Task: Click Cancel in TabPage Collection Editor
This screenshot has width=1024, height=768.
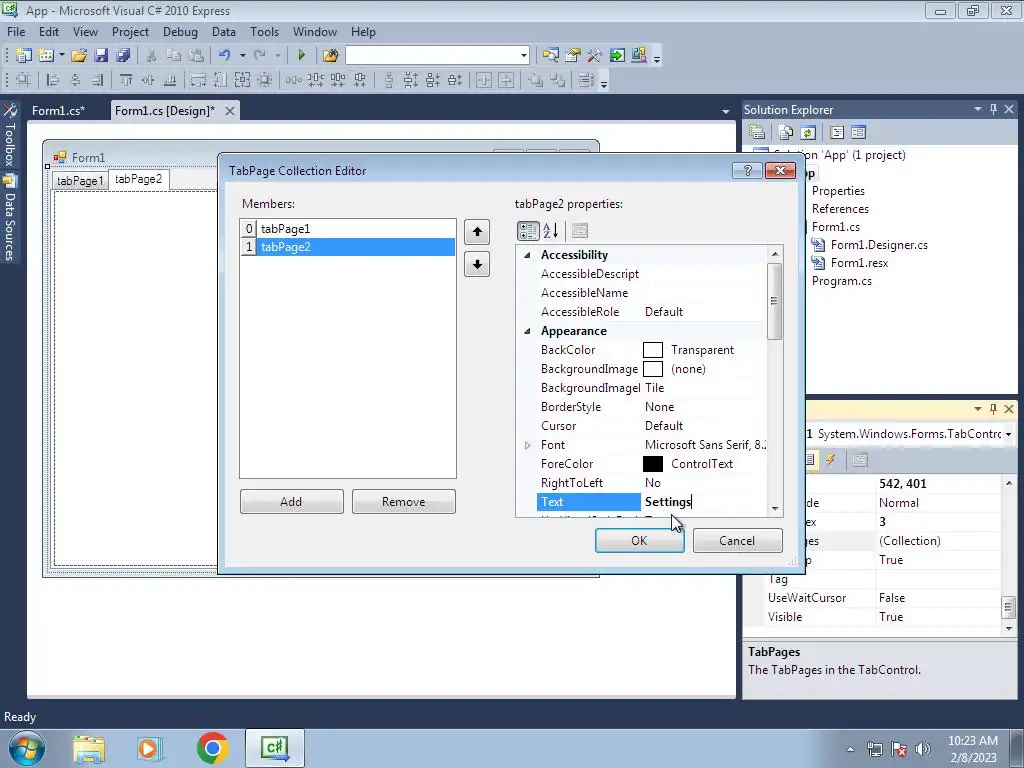Action: pos(737,541)
